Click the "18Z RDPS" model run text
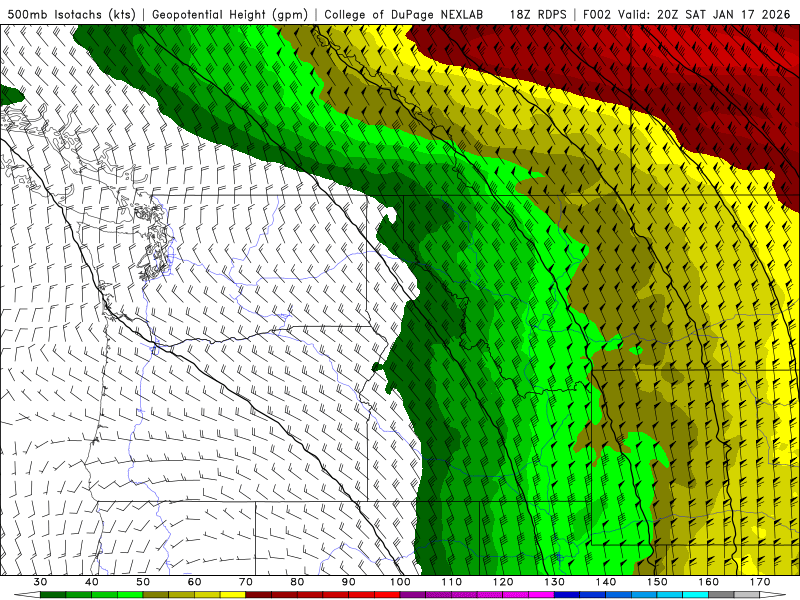 538,14
